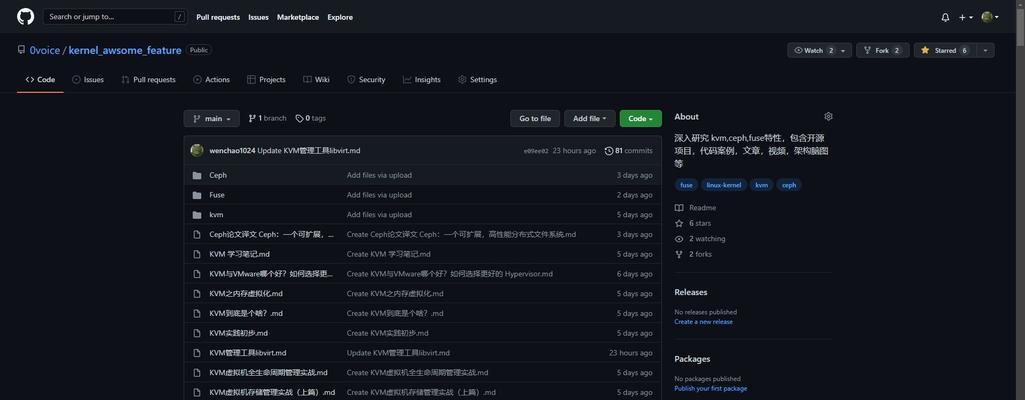View the 0 tags link
Viewport: 1025px width, 400px height.
(311, 118)
